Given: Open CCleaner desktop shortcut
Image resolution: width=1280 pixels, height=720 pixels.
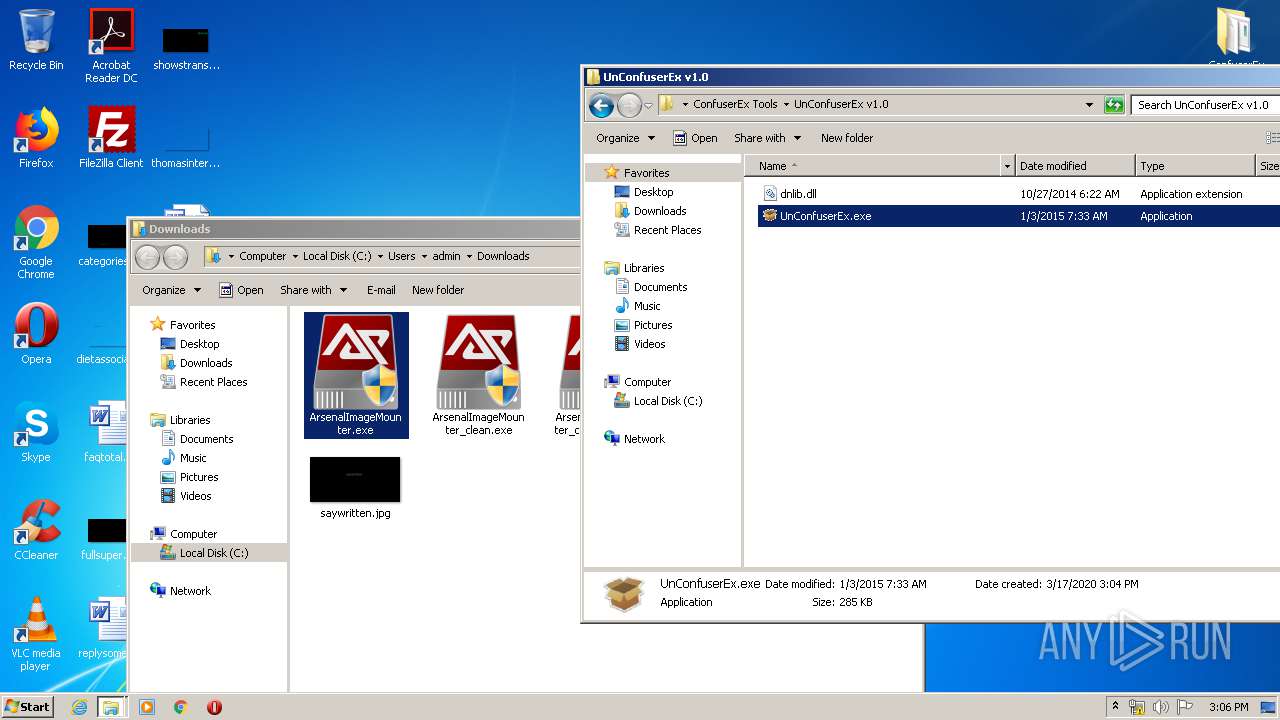Looking at the screenshot, I should pyautogui.click(x=36, y=530).
